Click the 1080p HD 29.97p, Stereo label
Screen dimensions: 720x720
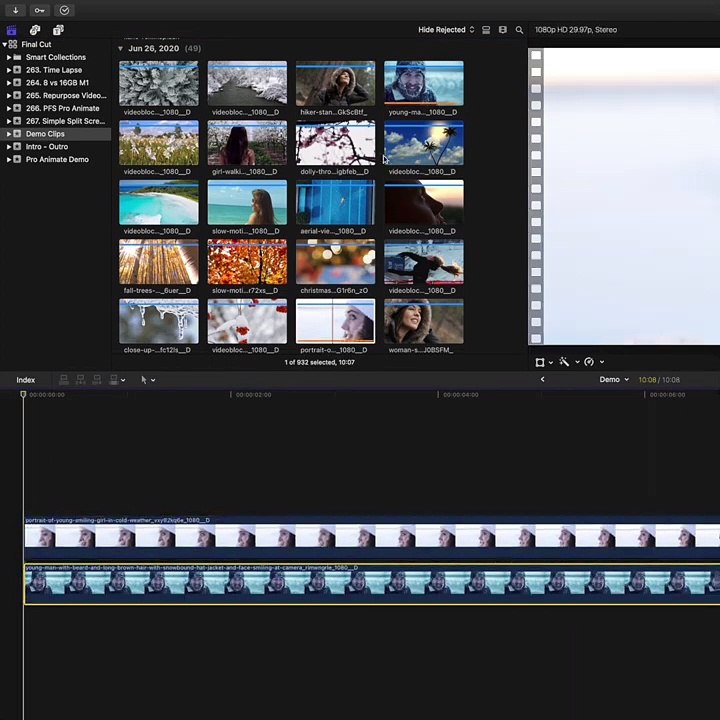576,30
